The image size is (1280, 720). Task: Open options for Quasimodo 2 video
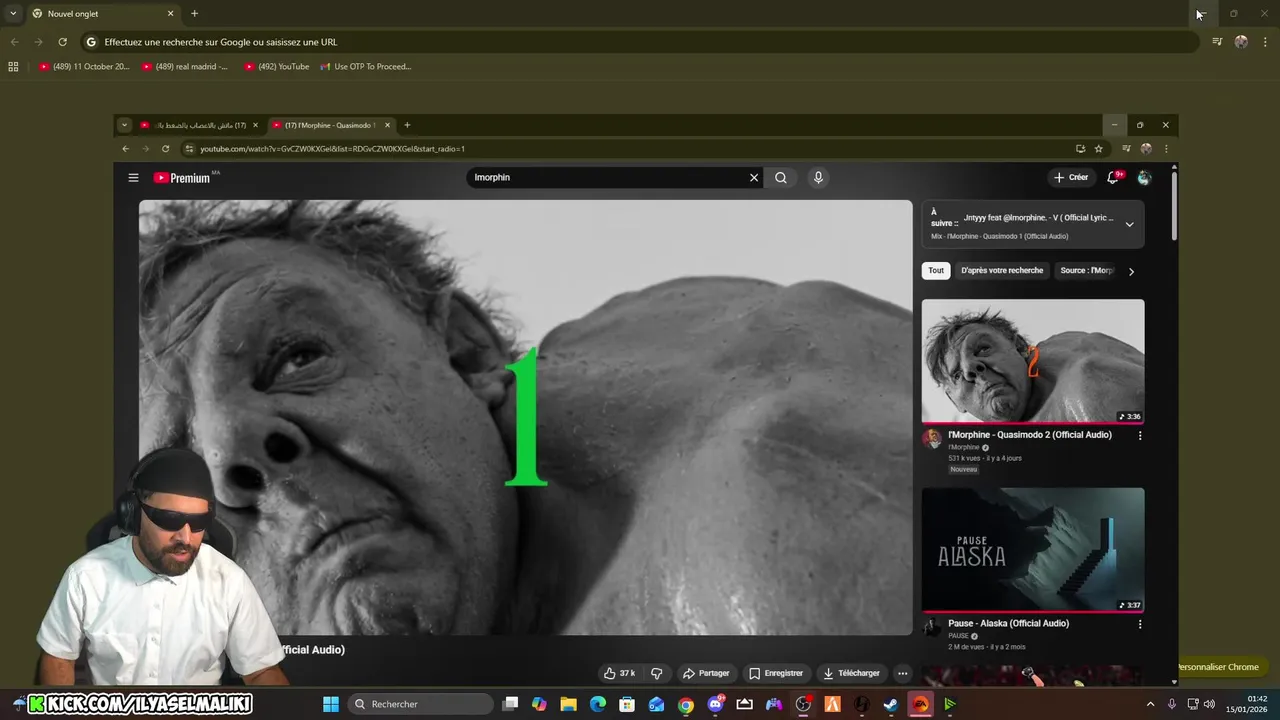pos(1140,436)
